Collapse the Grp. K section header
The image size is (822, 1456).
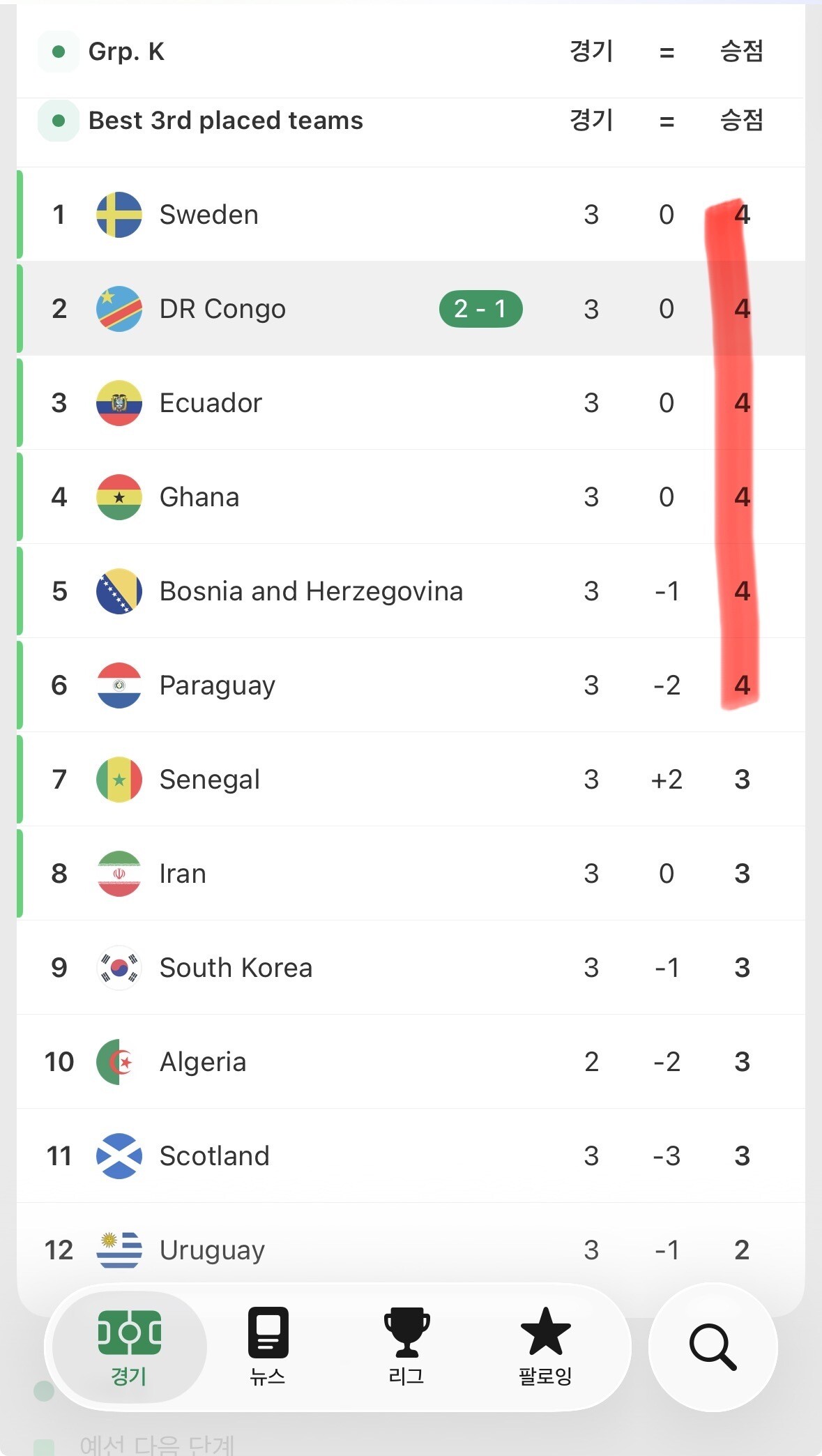(x=411, y=52)
